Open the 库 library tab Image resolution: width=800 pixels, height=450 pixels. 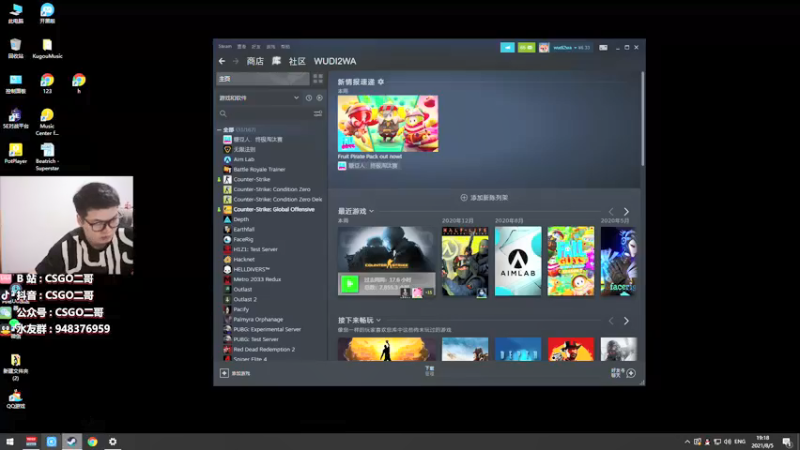coord(276,61)
